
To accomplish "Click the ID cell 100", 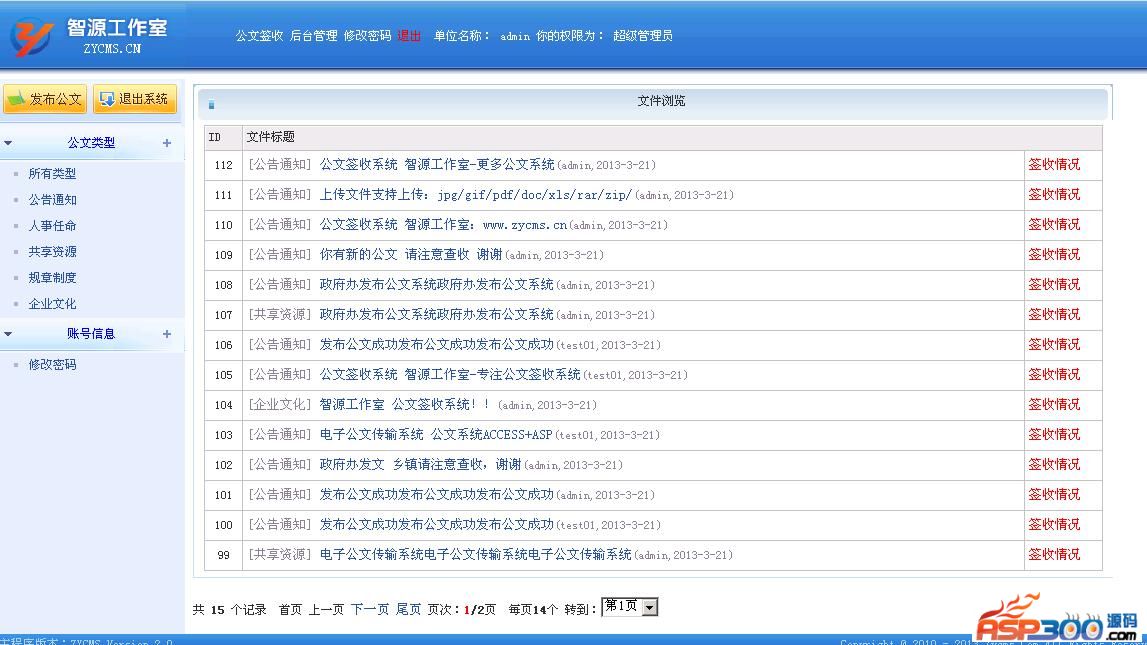I will coord(224,525).
